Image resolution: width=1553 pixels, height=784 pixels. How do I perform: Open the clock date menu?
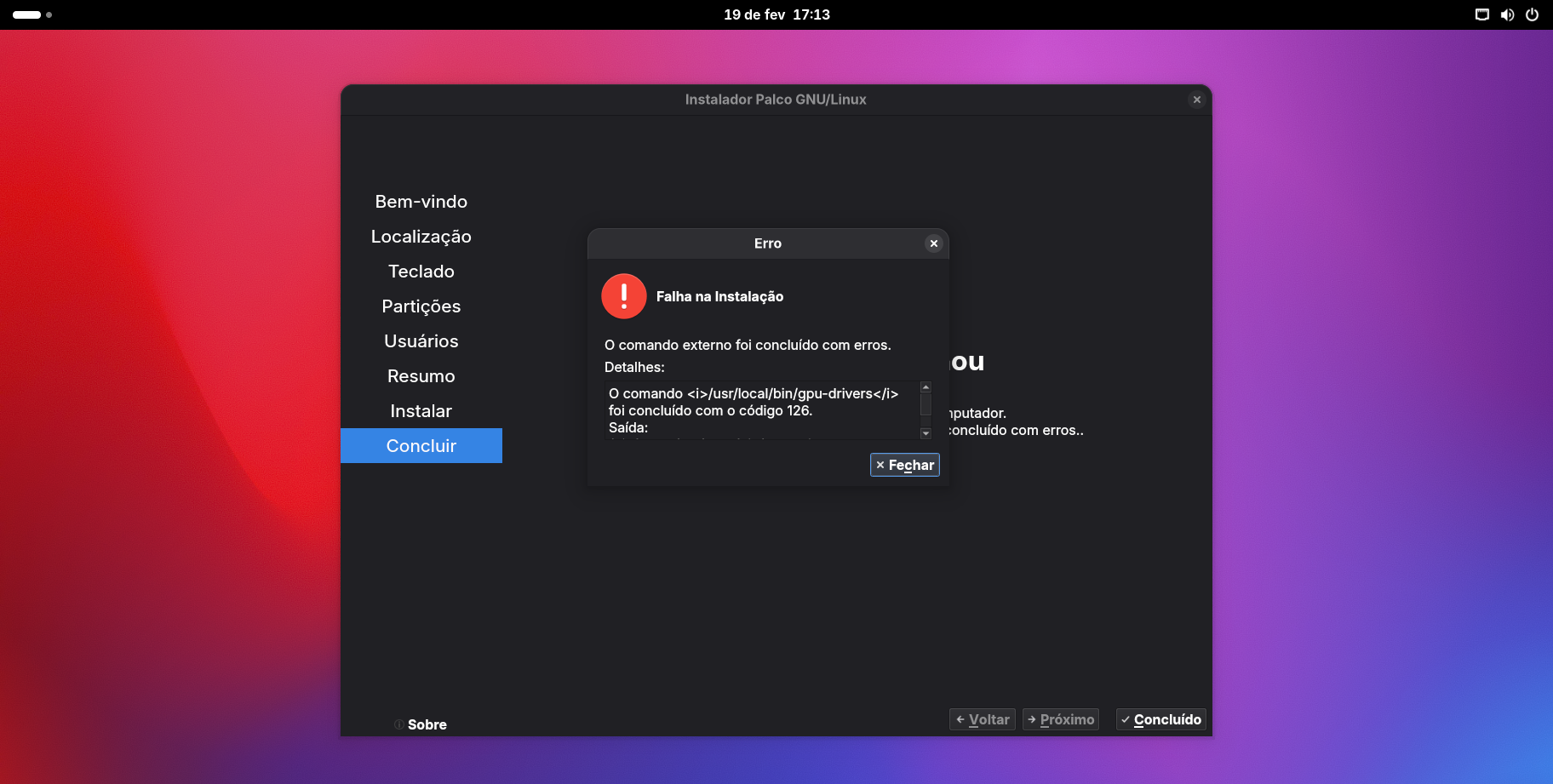pos(776,14)
